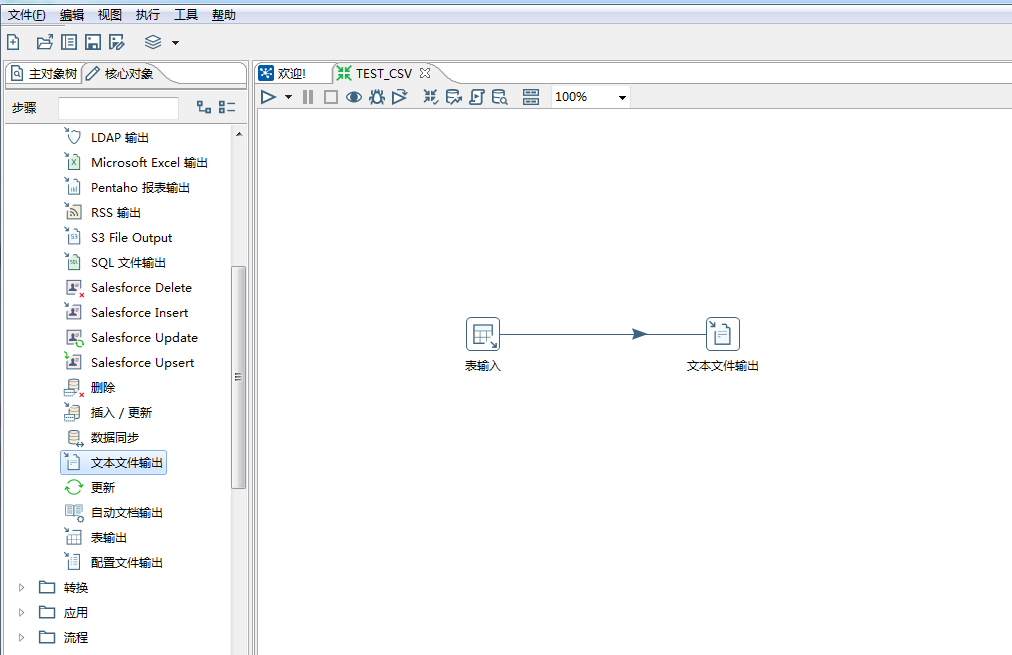Select the 自动文档输出 step
Image resolution: width=1012 pixels, height=655 pixels.
tap(114, 513)
